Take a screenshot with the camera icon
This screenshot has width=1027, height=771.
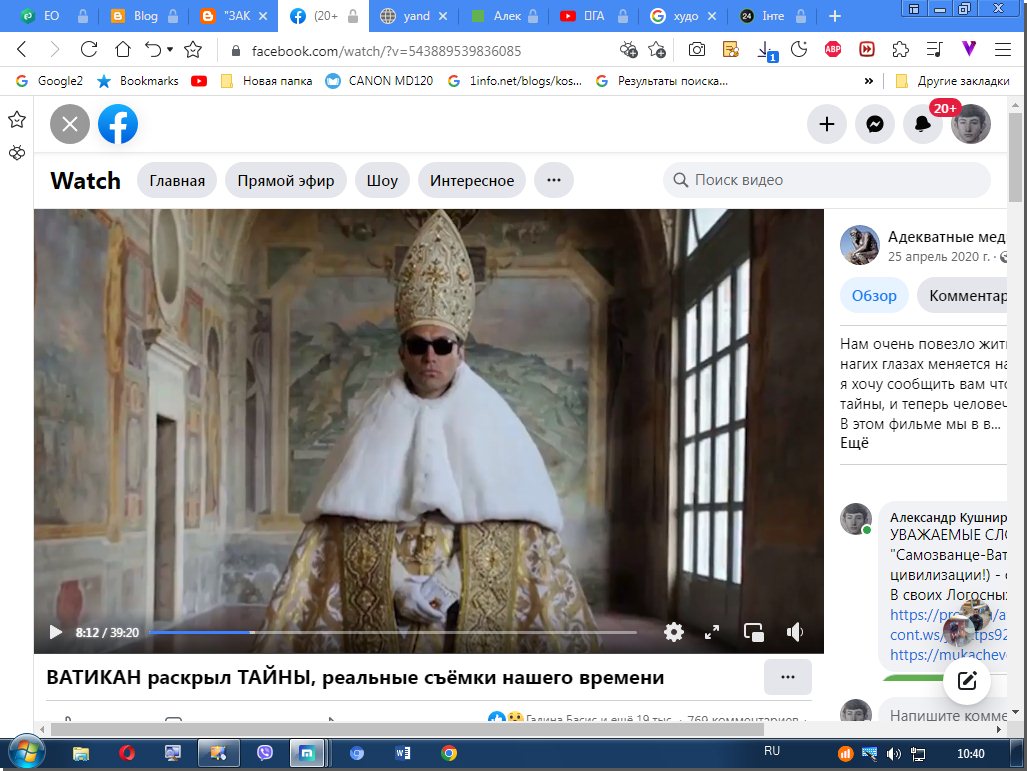point(697,50)
